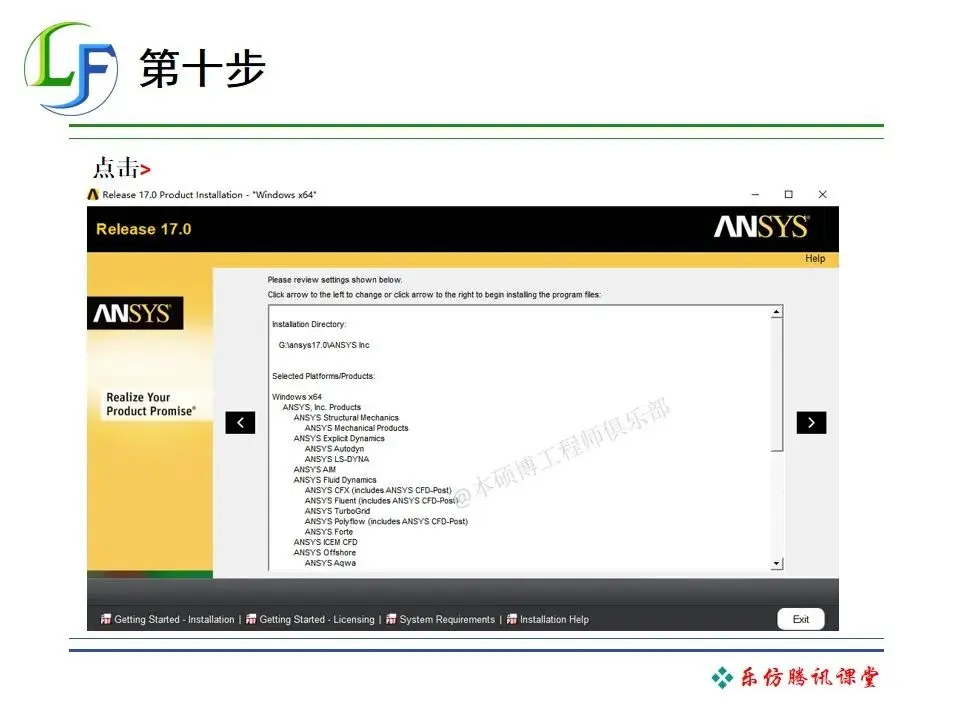
Task: Select 'ANSYS Fluent (includes ANSYS CFD-Post)' line
Action: tap(381, 501)
